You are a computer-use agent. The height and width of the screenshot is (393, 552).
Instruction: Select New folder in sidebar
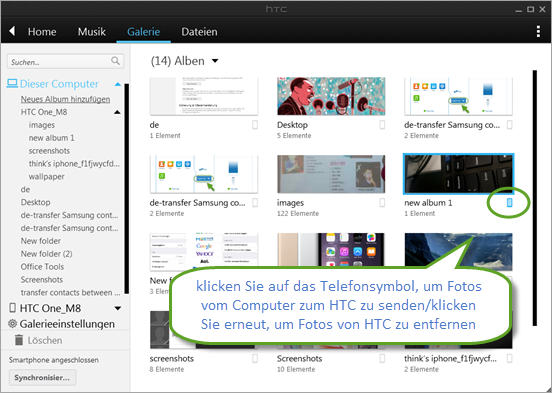40,241
